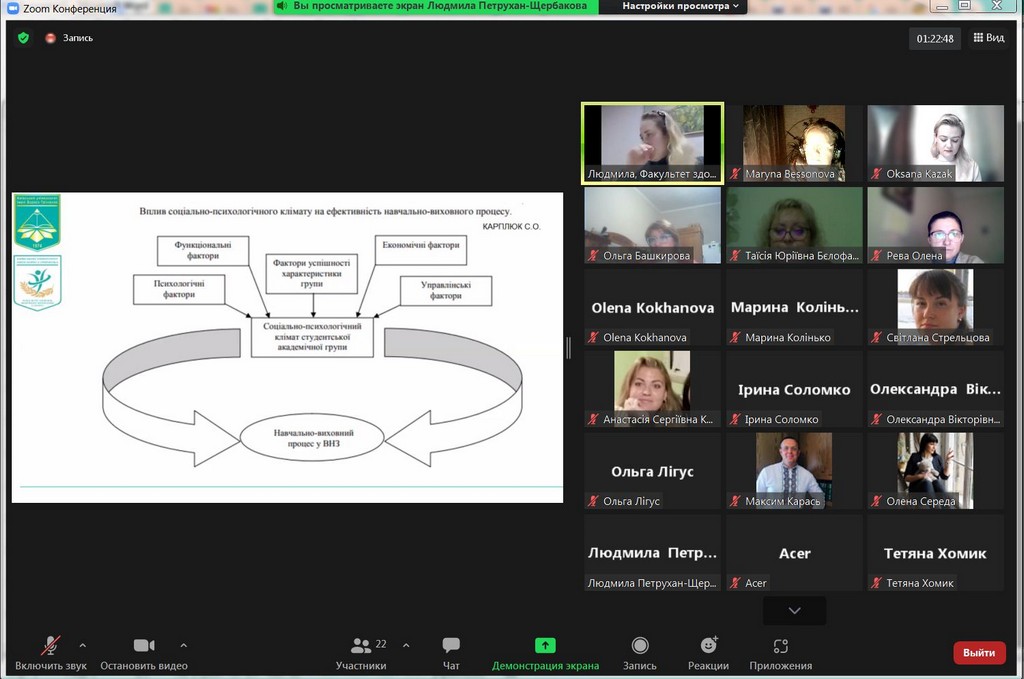The width and height of the screenshot is (1024, 679).
Task: Open the Участники participants panel
Action: click(x=361, y=653)
